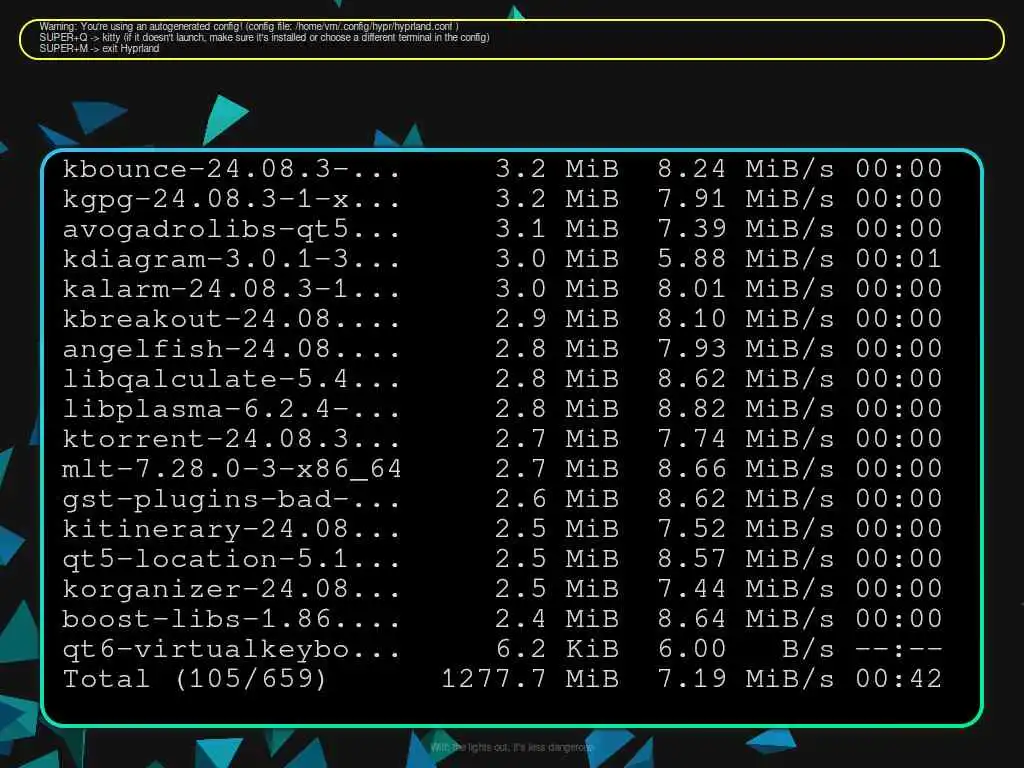Click the 1277.7 MiB total size

pos(530,679)
